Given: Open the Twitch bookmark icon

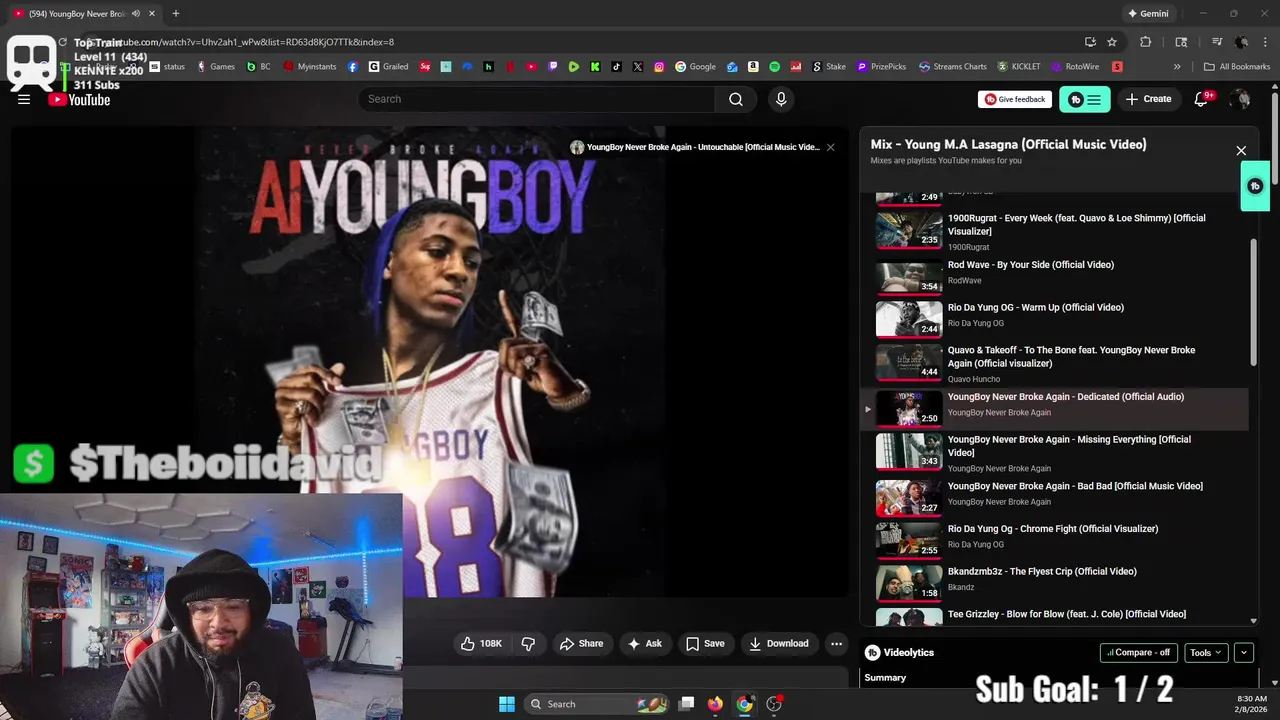Looking at the screenshot, I should click(553, 67).
